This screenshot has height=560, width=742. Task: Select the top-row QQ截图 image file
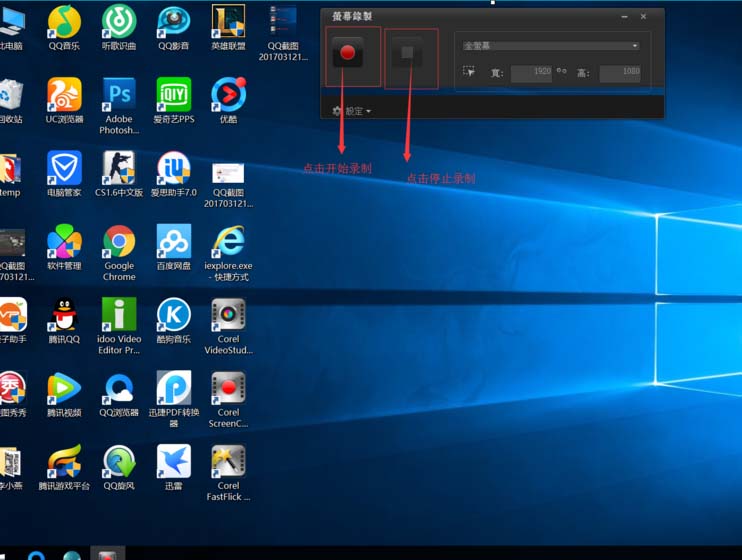click(x=283, y=33)
